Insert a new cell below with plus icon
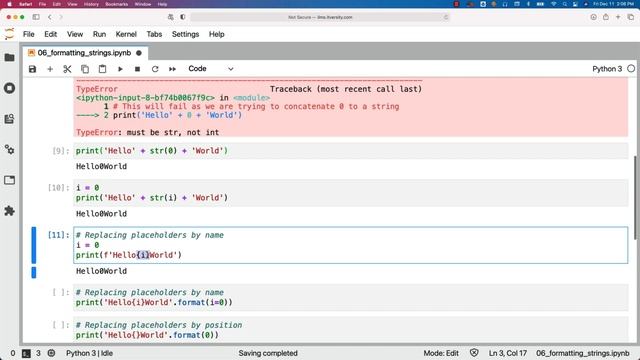 tap(50, 69)
